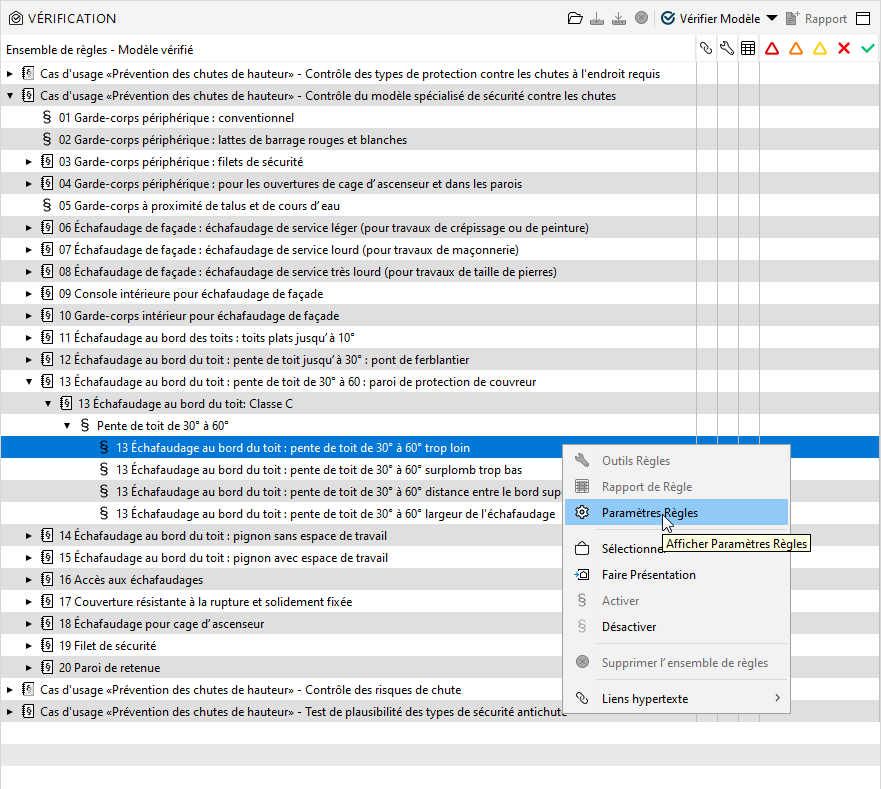Toggle the yellow triangle low severity filter
This screenshot has height=789, width=881.
coord(820,49)
